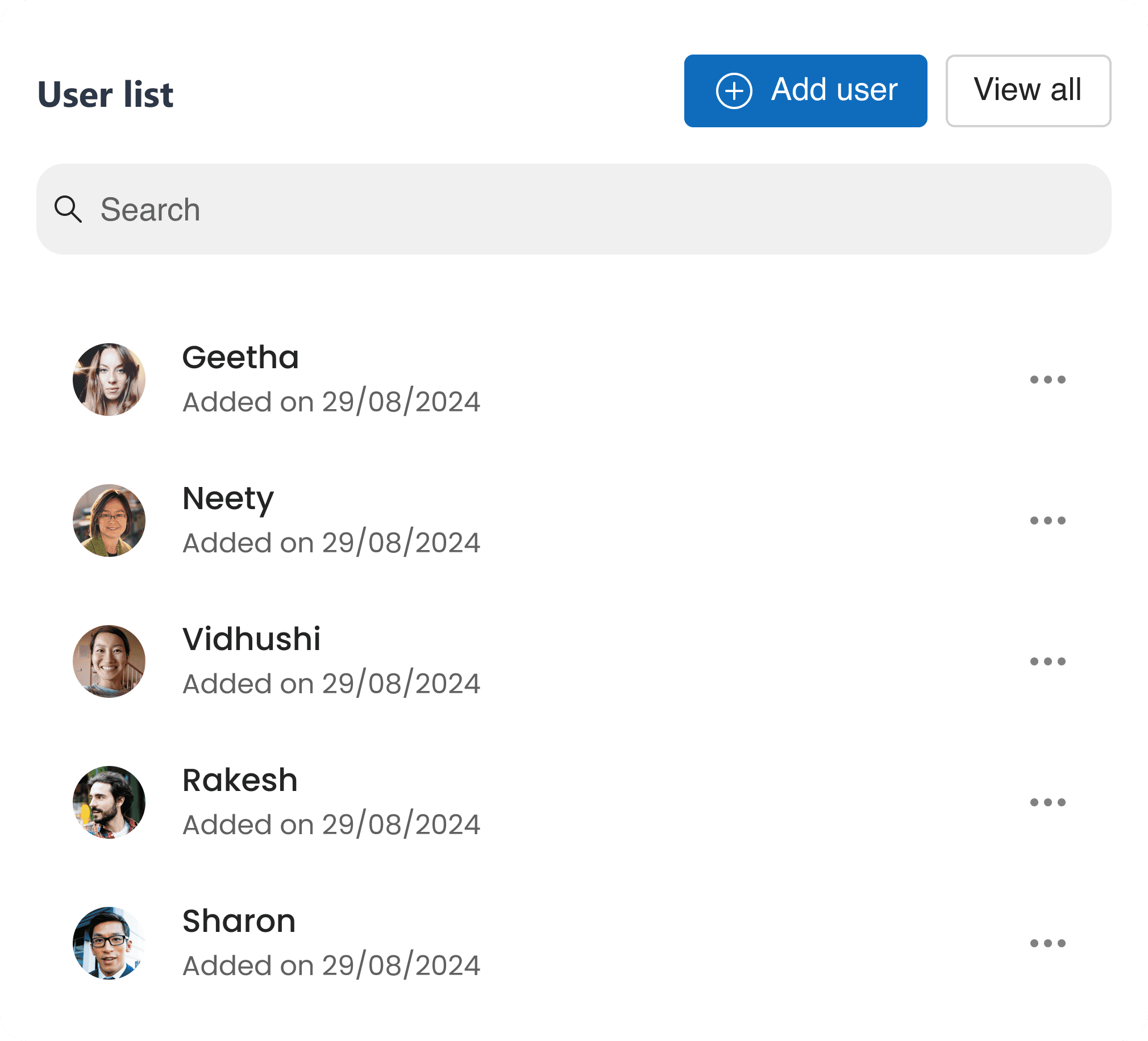Image resolution: width=1148 pixels, height=1041 pixels.
Task: Click the magnifying glass search icon
Action: (x=68, y=209)
